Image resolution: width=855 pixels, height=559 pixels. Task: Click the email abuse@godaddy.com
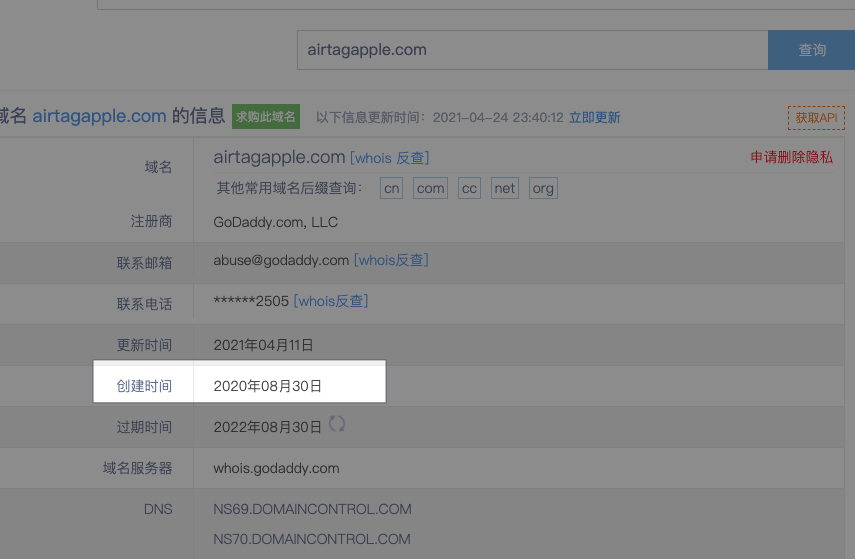(281, 261)
